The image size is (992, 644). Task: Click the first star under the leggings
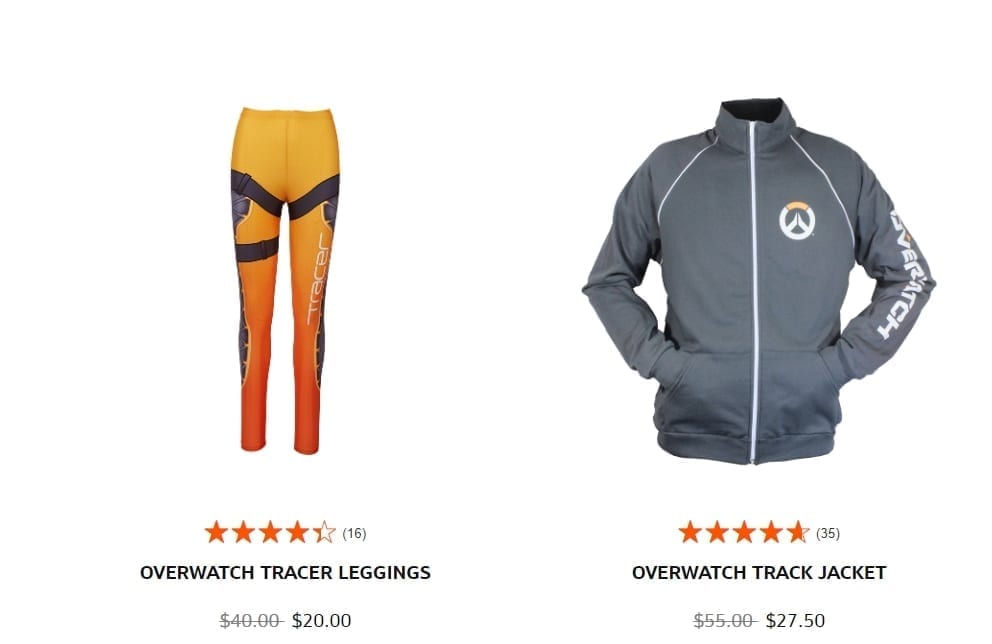216,533
